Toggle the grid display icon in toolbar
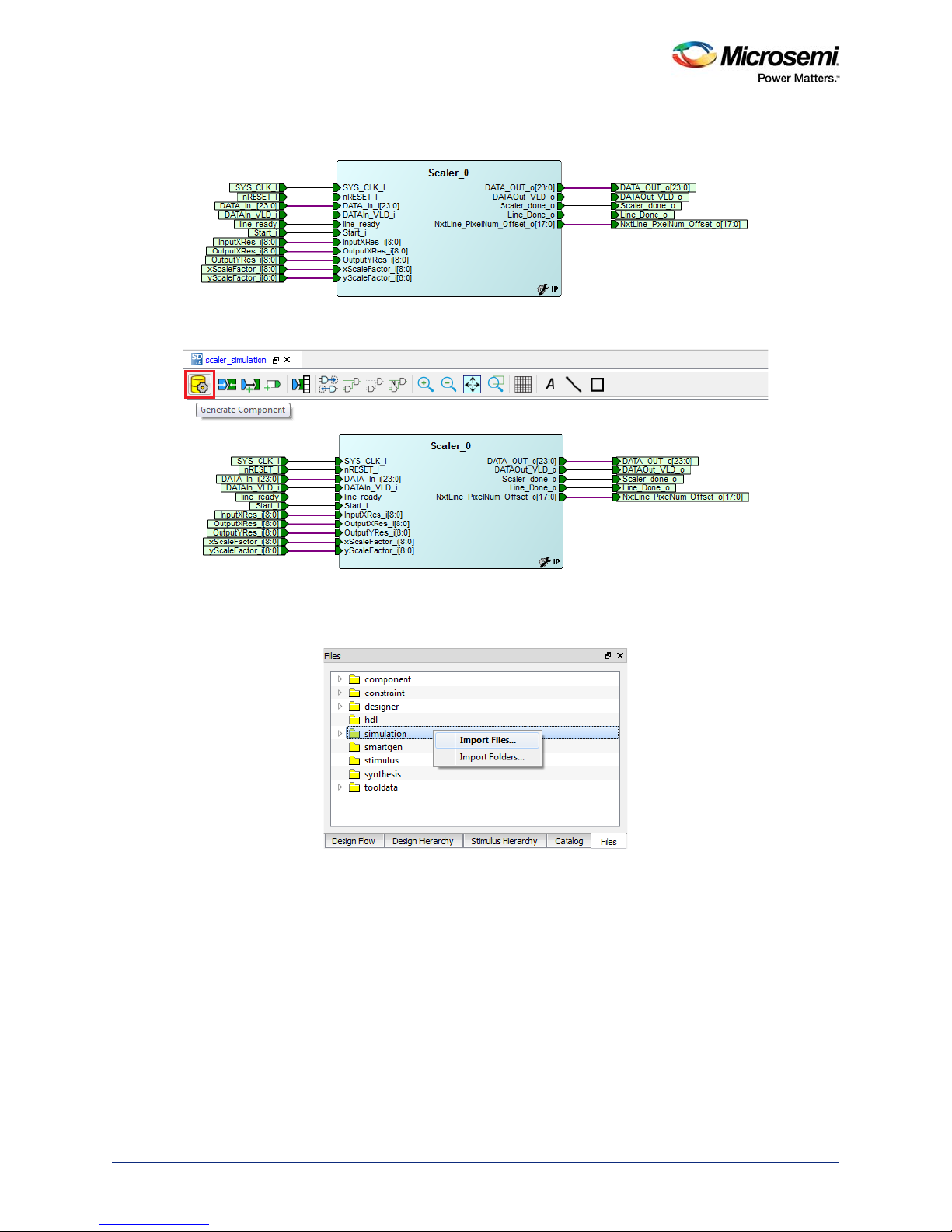The height and width of the screenshot is (1232, 952). (x=523, y=385)
